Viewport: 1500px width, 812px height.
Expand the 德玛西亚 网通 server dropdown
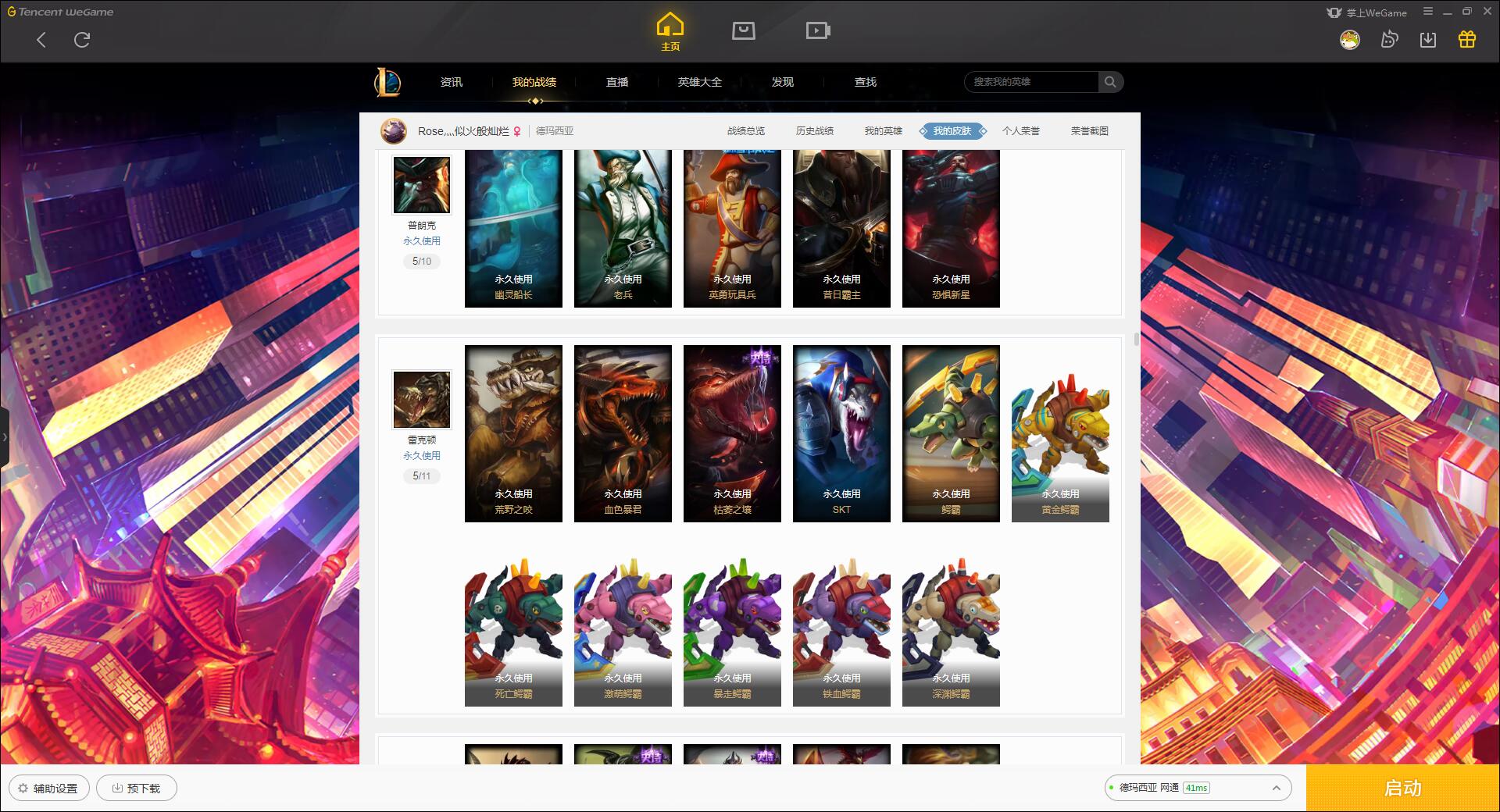point(1198,788)
